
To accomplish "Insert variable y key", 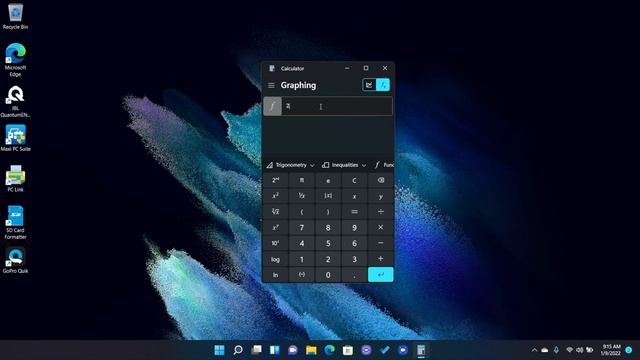I will (x=380, y=196).
